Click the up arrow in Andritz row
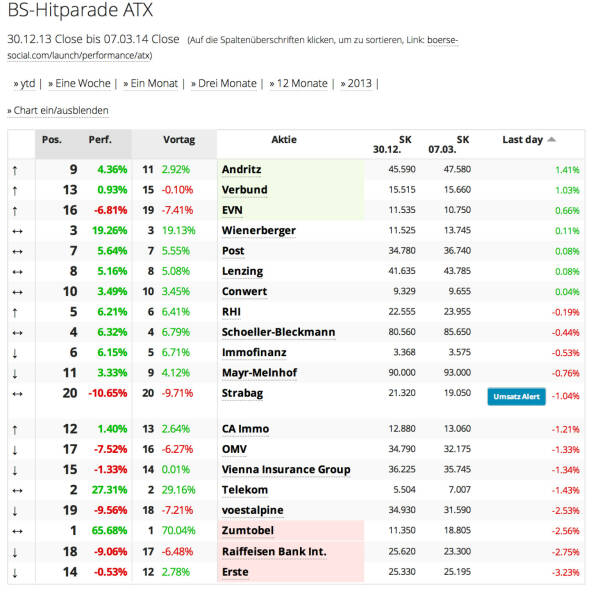Viewport: 600px width, 596px height. click(17, 170)
